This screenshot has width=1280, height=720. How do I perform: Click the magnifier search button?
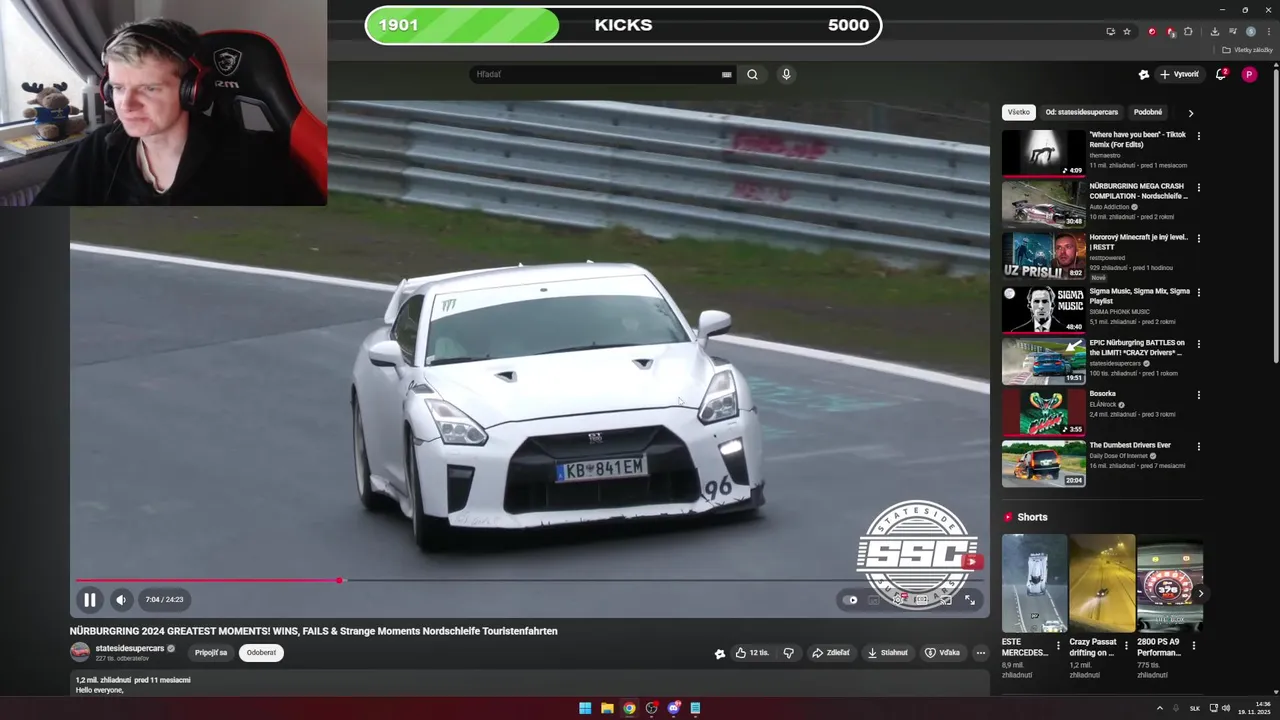[x=752, y=74]
